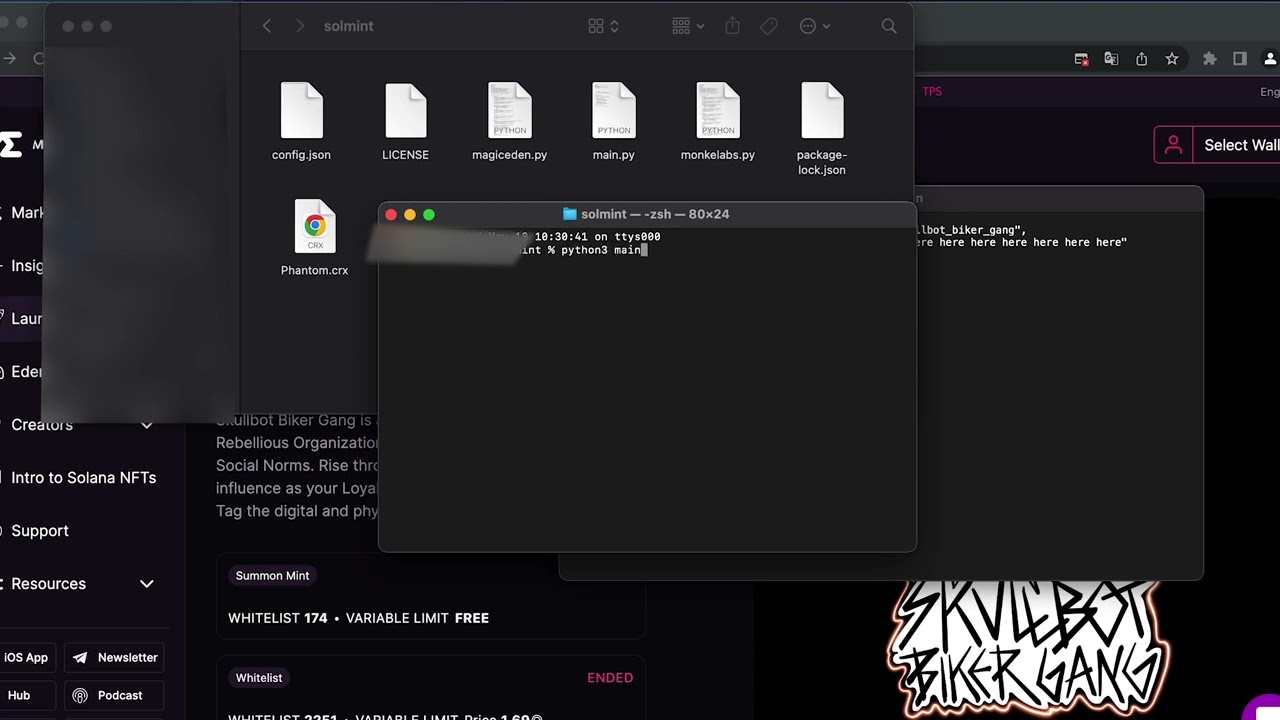
Task: Minimize the Terminal window with yellow button
Action: [x=410, y=215]
